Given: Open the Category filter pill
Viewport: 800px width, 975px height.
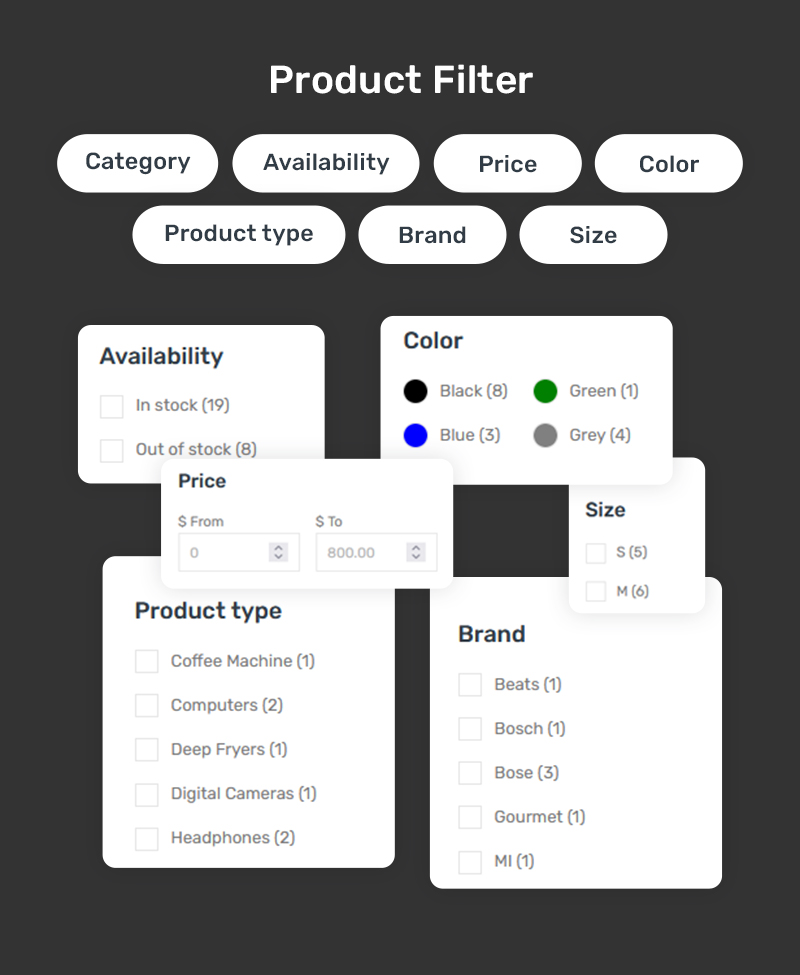Looking at the screenshot, I should (137, 163).
